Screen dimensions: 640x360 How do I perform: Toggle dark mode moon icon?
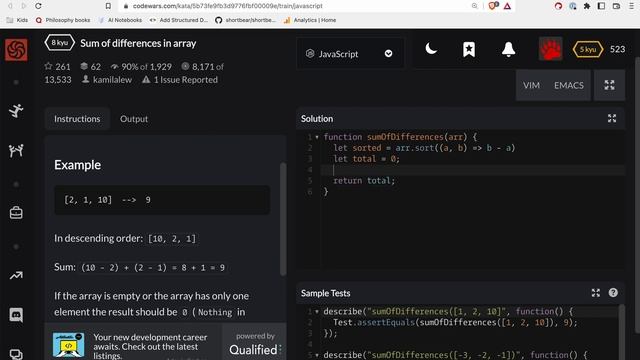coord(431,49)
